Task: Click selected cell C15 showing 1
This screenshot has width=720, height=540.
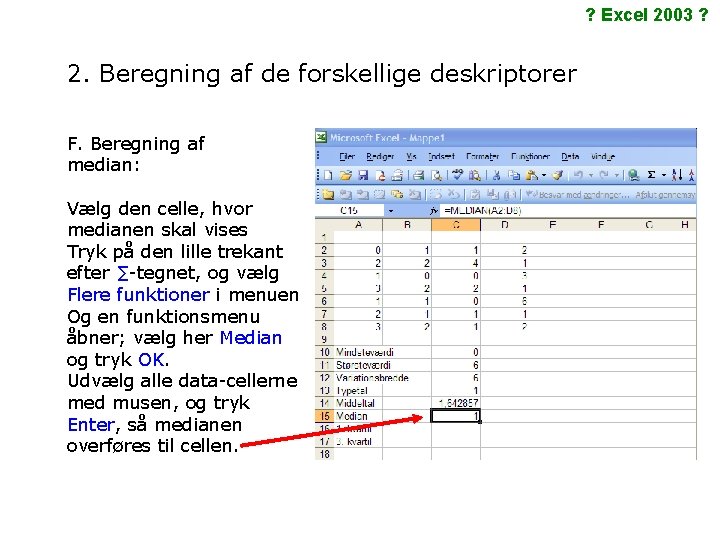Action: tap(456, 416)
